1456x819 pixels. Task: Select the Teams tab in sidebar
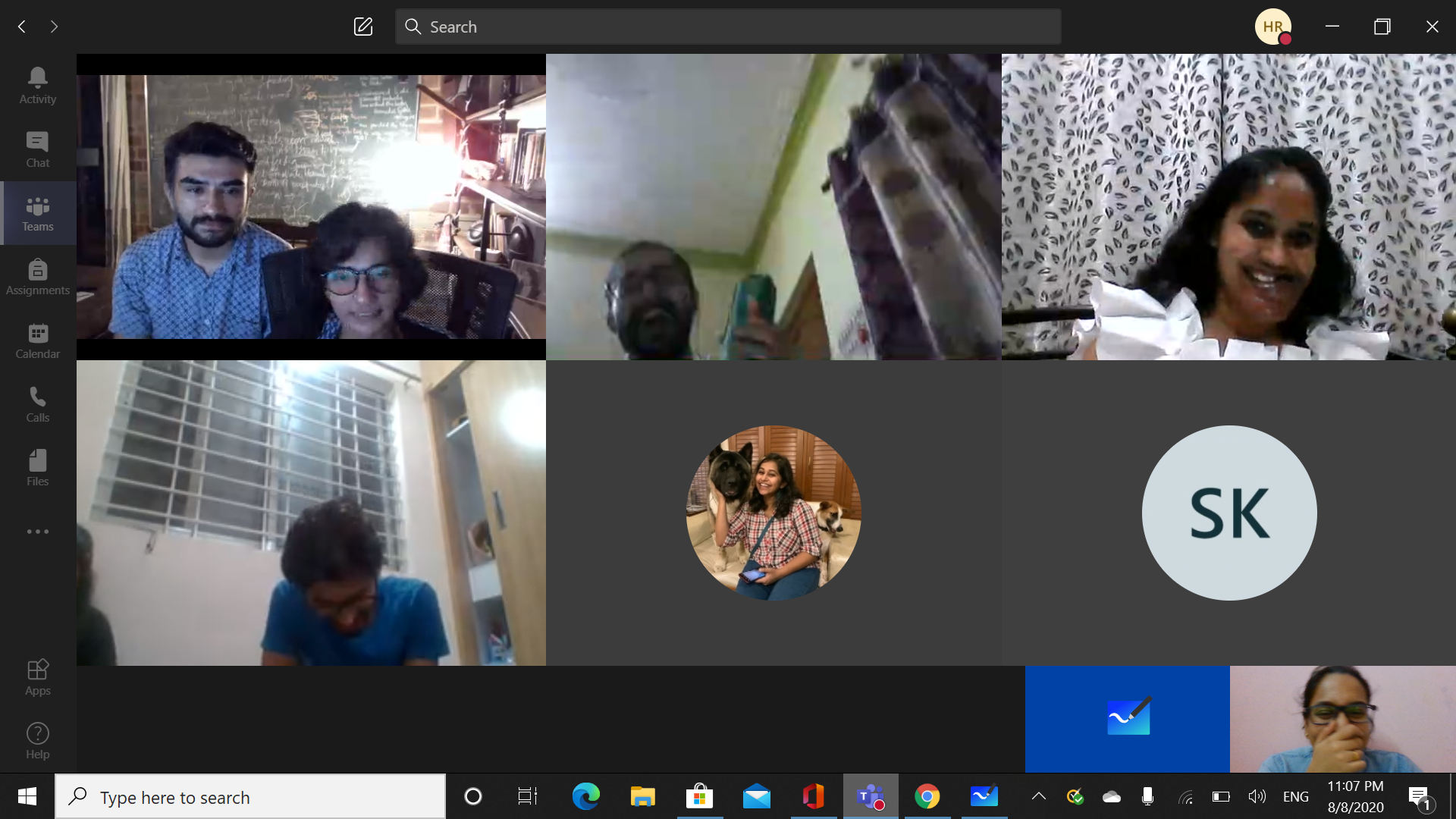click(x=37, y=213)
